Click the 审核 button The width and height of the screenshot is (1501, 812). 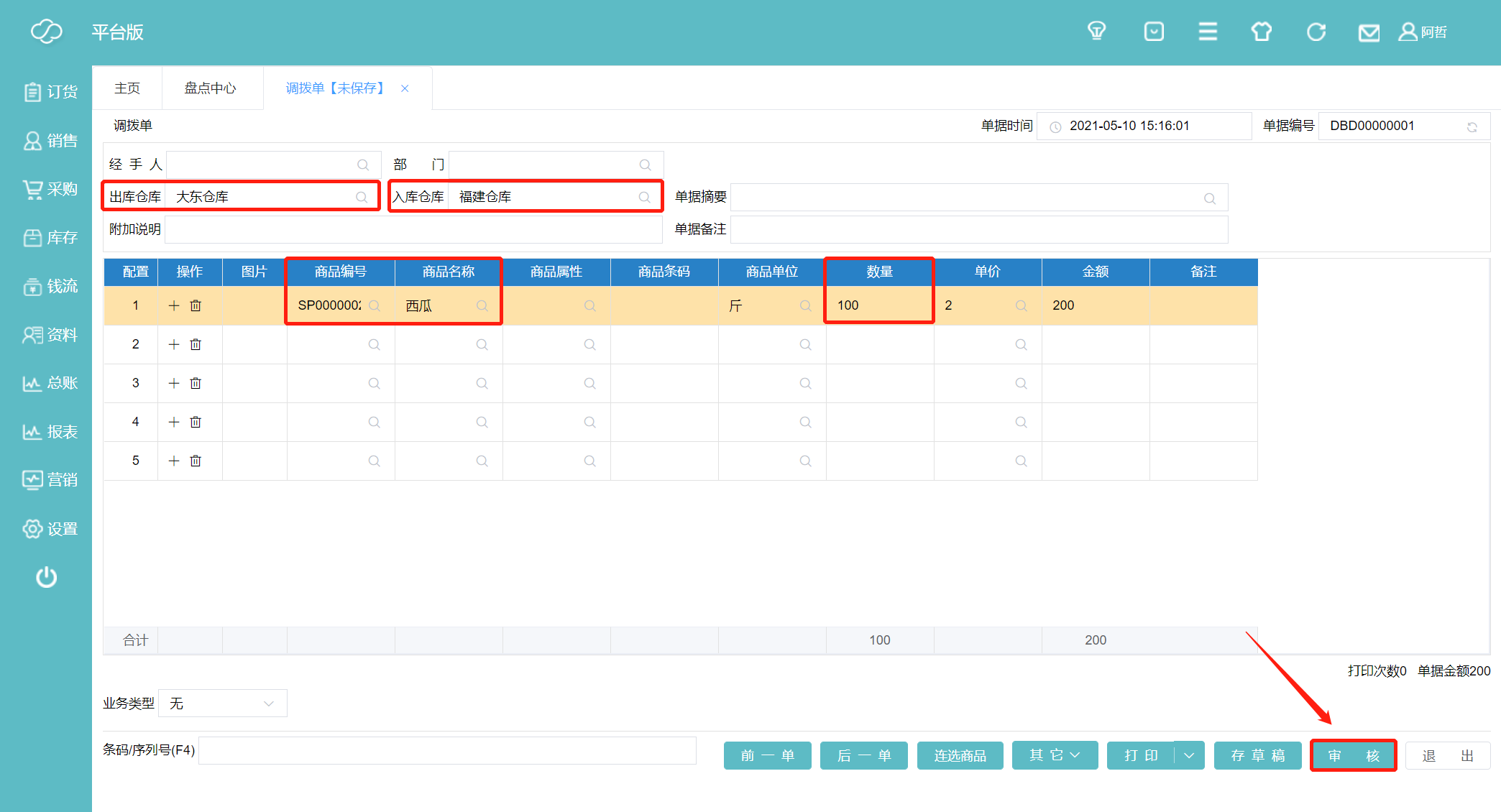[x=1353, y=755]
